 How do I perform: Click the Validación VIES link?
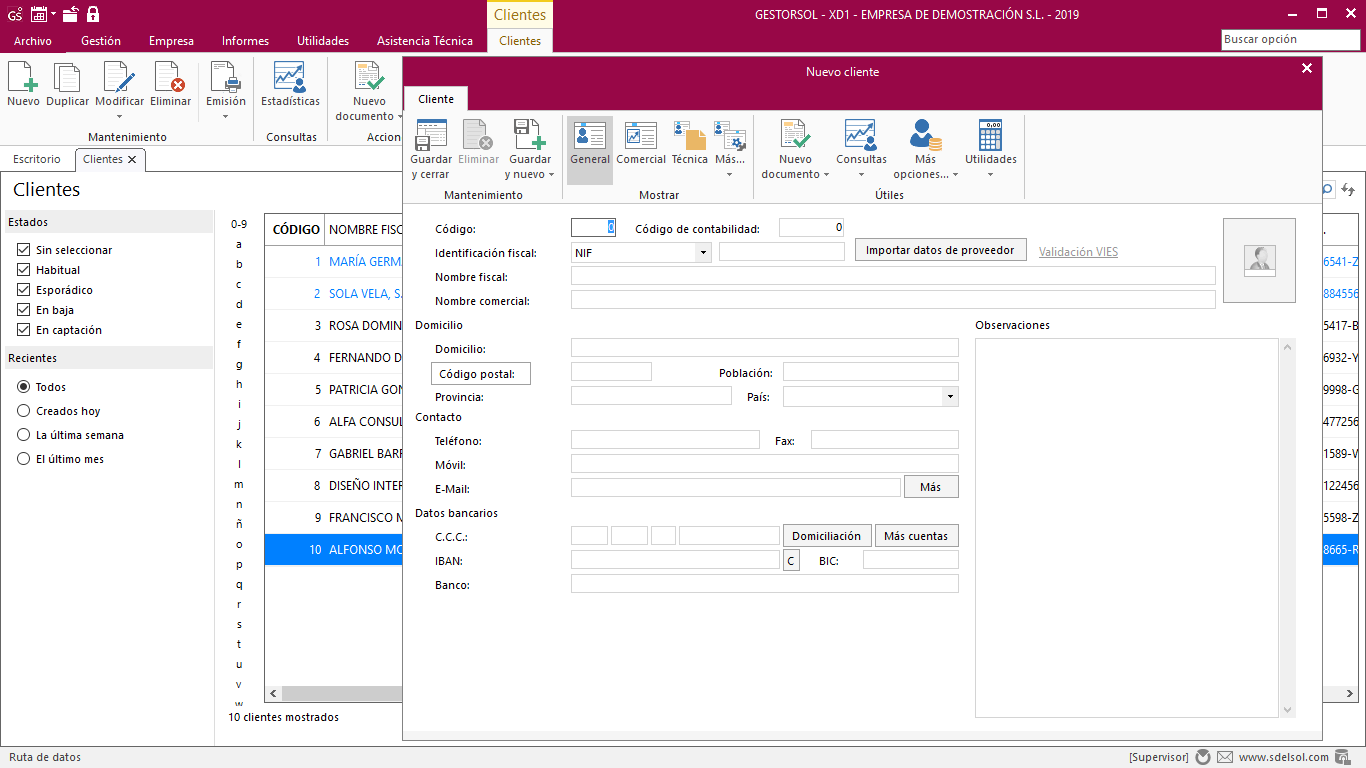(x=1078, y=252)
